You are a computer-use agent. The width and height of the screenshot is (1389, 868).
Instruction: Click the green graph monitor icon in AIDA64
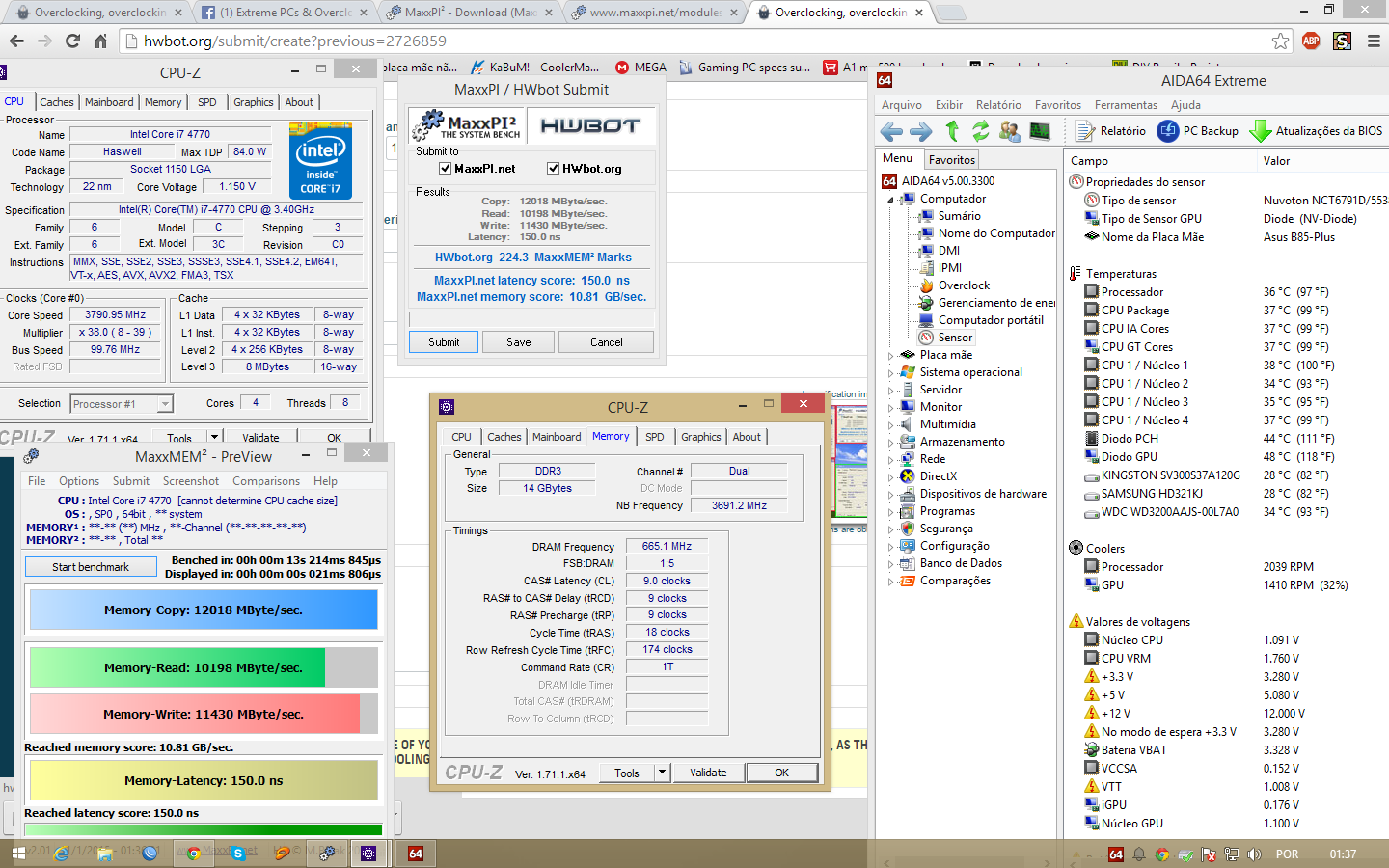[x=1039, y=131]
